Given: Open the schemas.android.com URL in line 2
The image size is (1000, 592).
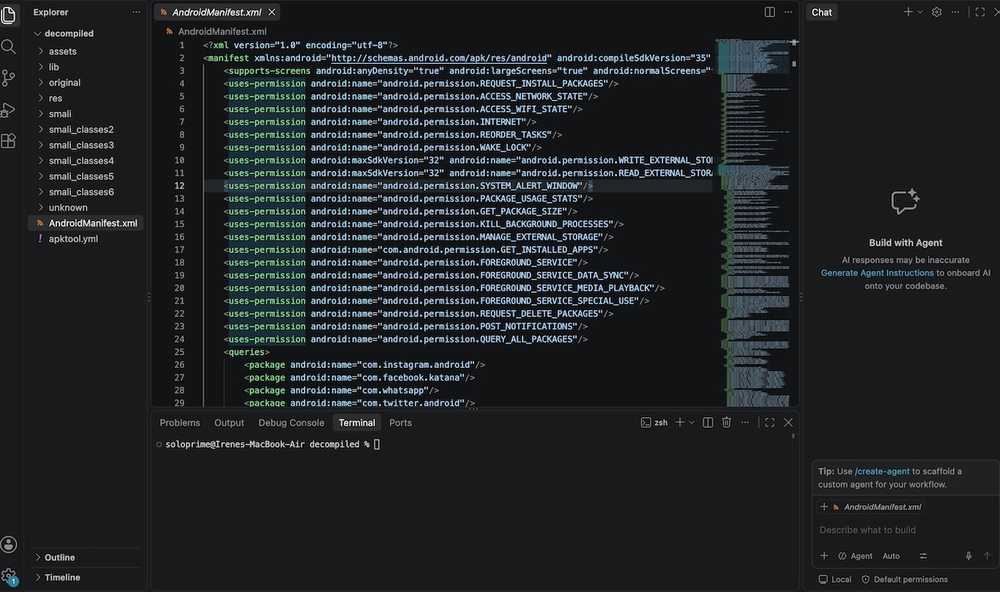Looking at the screenshot, I should 441,58.
